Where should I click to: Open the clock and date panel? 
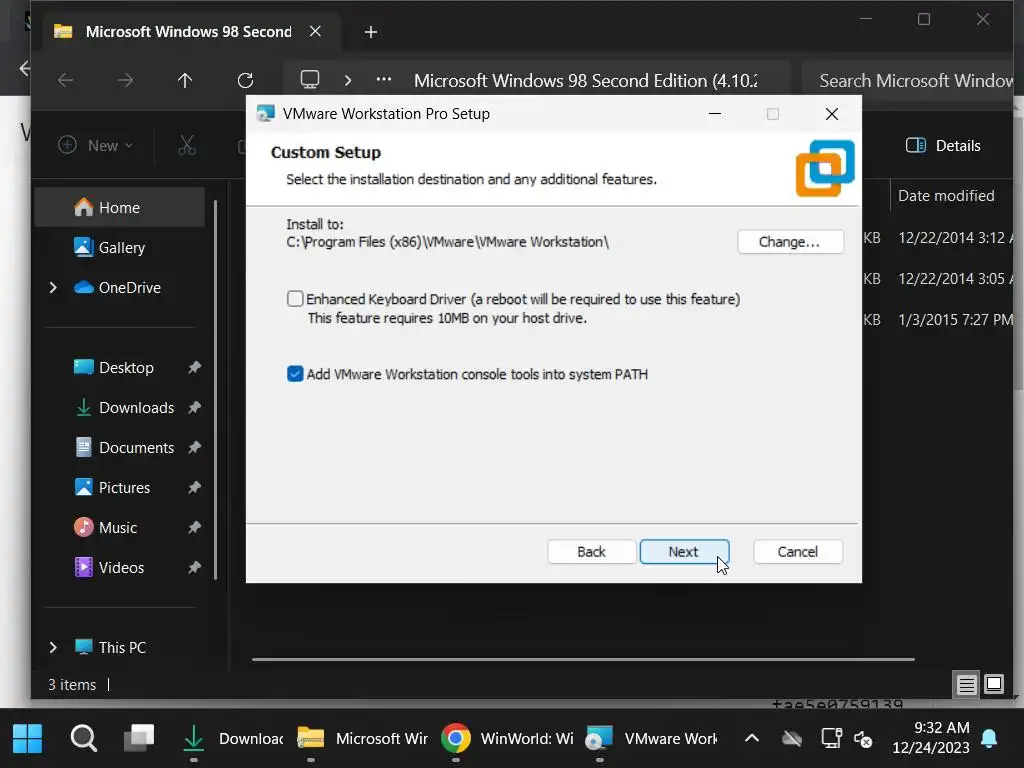click(931, 738)
